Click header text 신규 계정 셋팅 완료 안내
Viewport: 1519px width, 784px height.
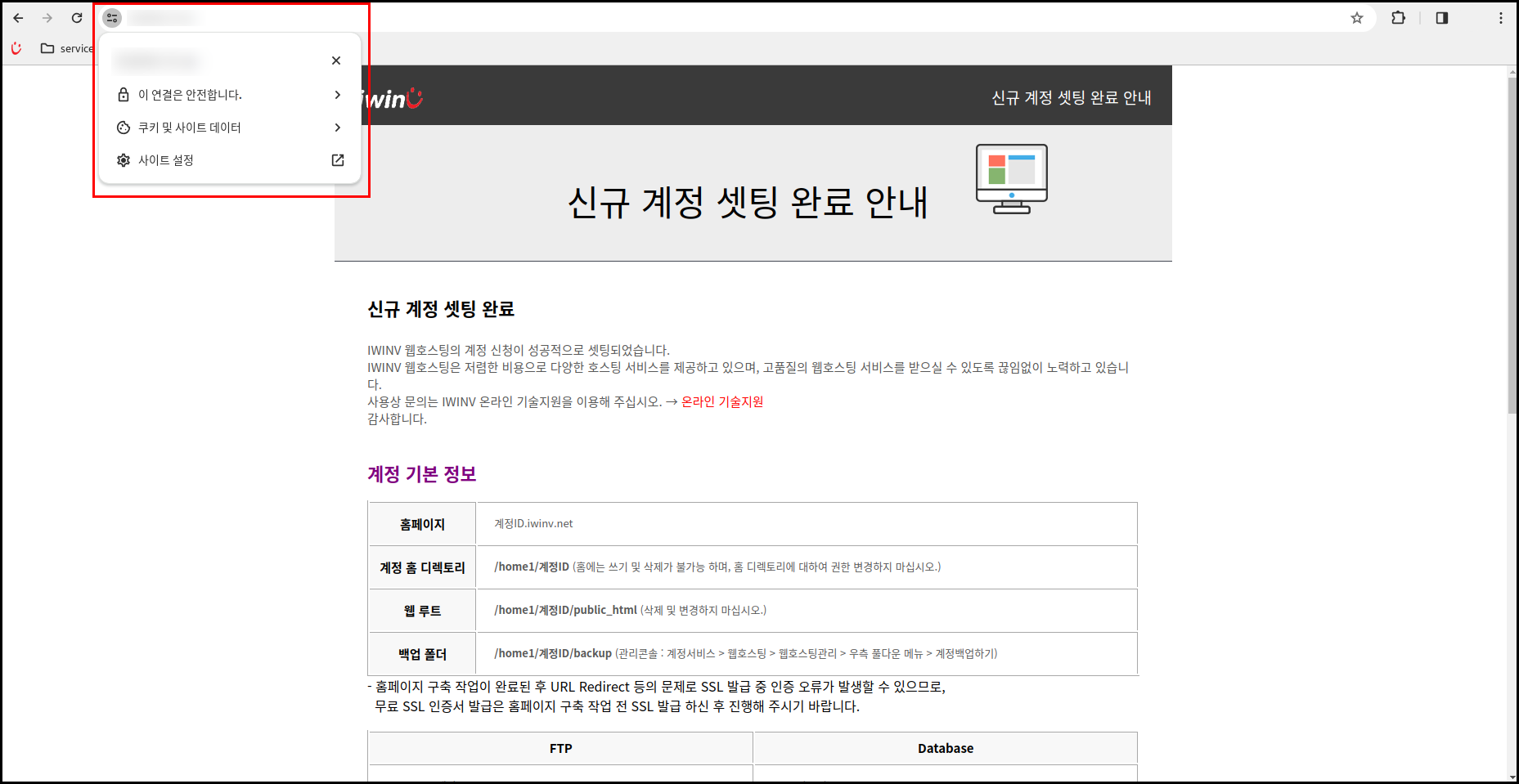(x=1072, y=97)
